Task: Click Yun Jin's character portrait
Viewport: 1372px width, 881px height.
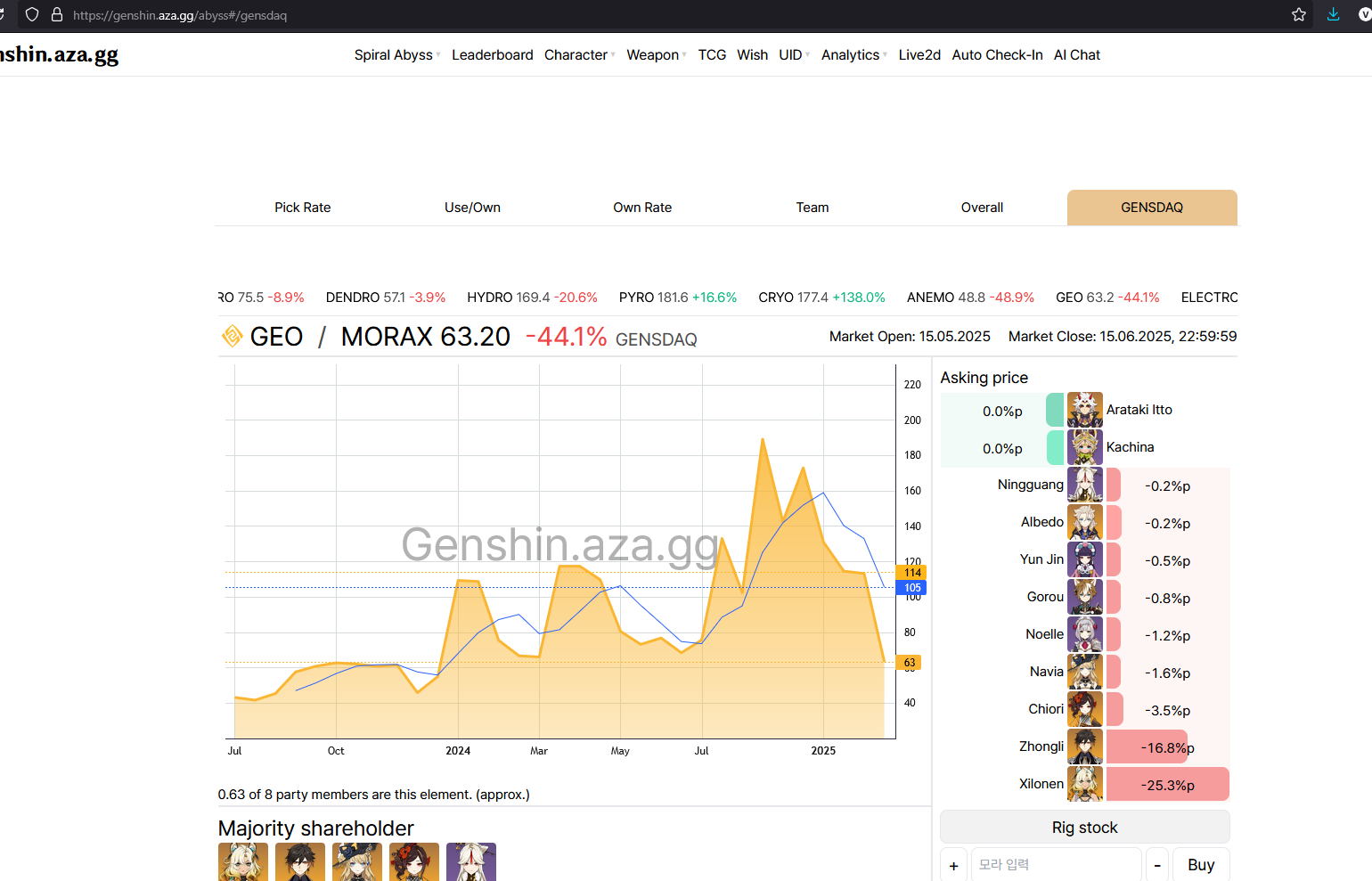Action: coord(1084,559)
